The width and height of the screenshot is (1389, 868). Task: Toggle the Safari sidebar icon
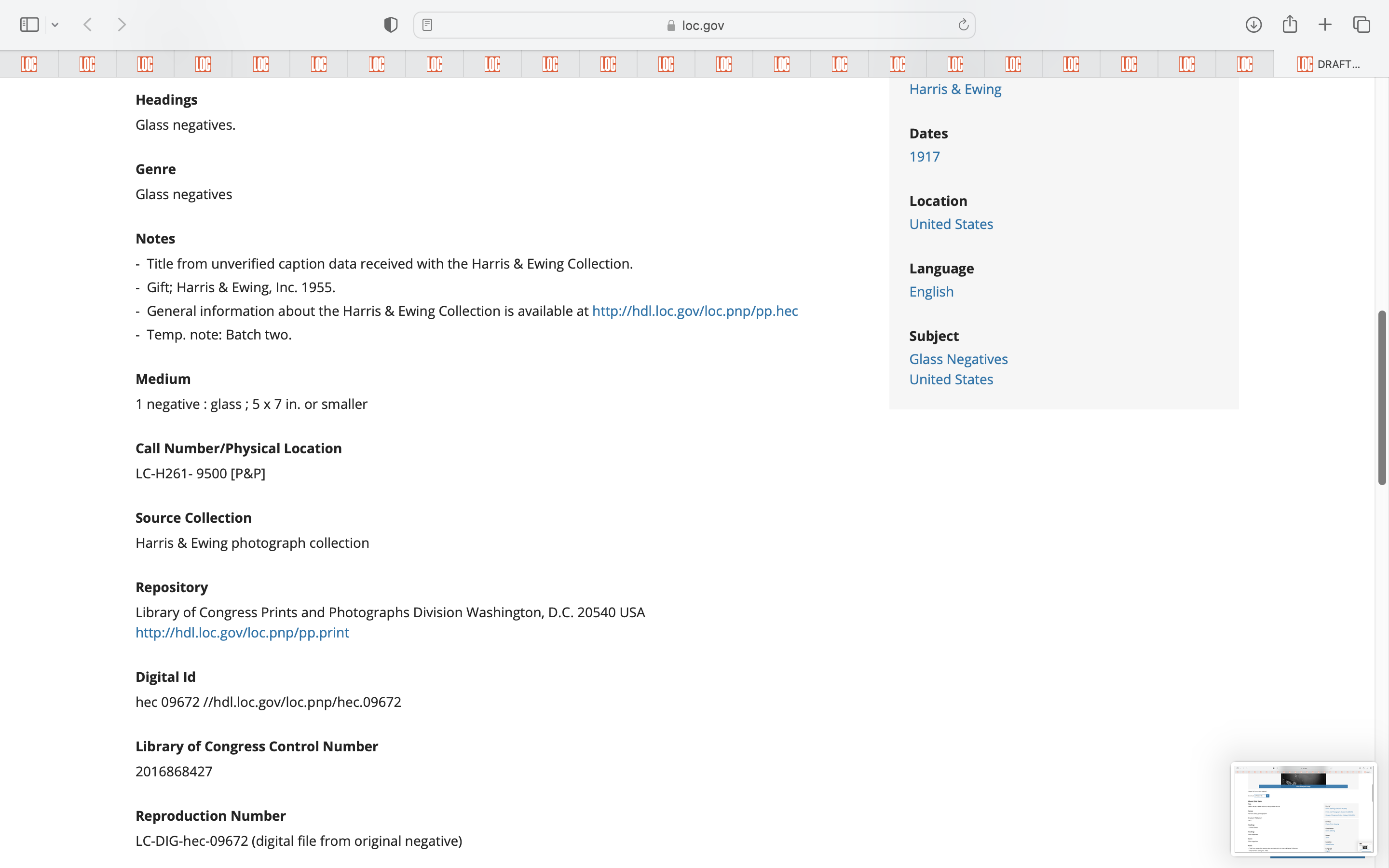coord(29,25)
